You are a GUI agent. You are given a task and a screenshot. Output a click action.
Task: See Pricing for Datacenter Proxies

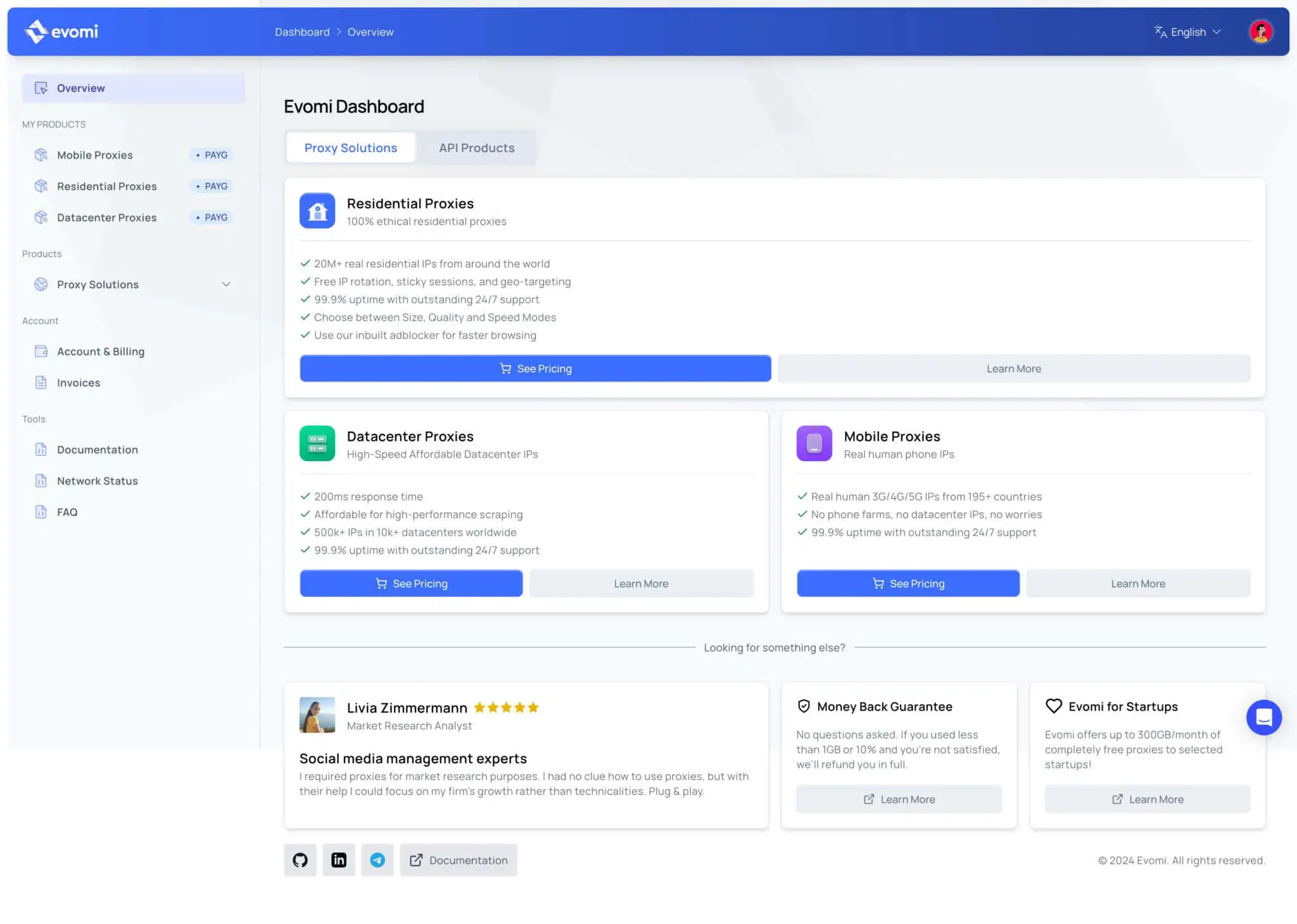click(411, 583)
